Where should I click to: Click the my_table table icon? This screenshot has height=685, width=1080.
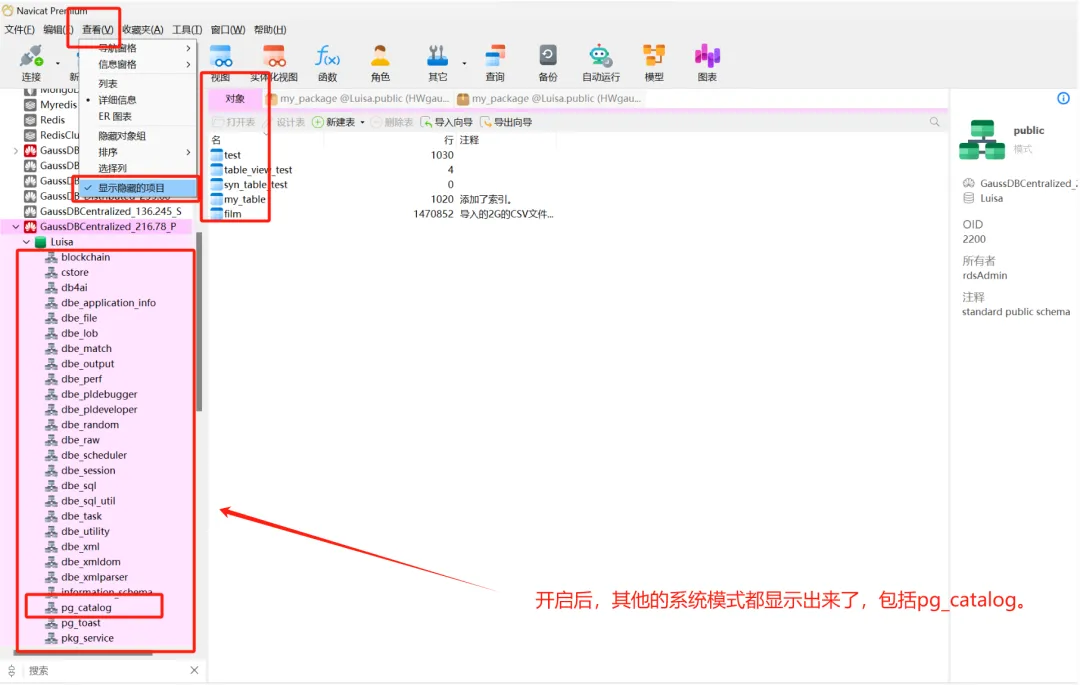pyautogui.click(x=217, y=199)
